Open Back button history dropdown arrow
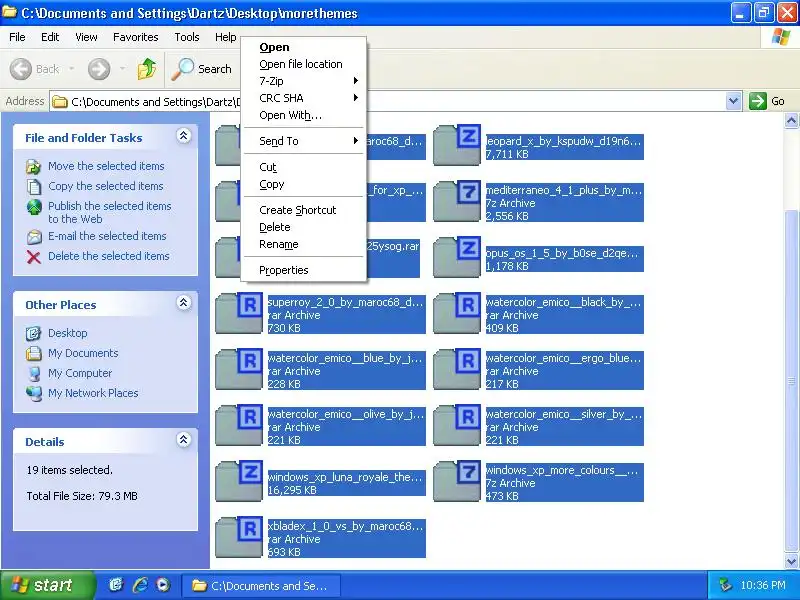The width and height of the screenshot is (800, 600). coord(72,69)
